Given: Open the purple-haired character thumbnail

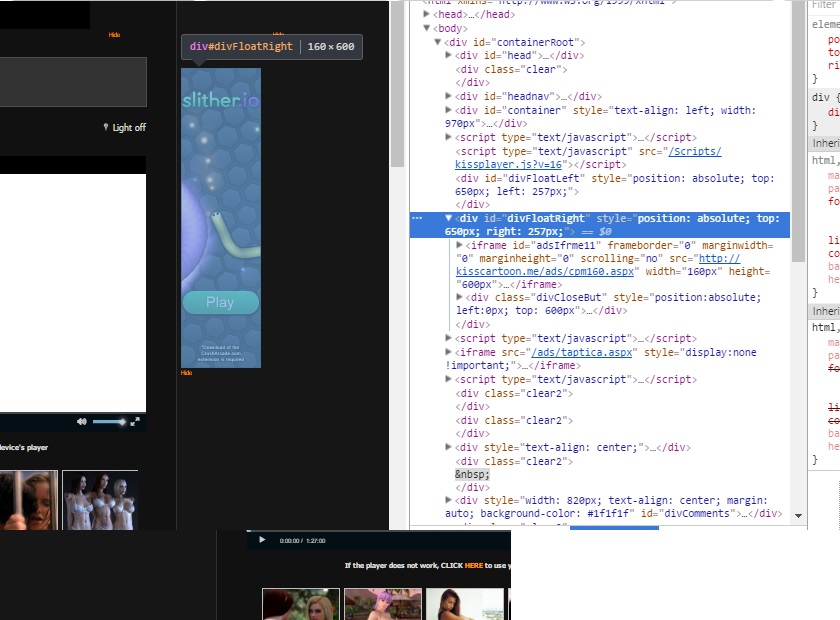Looking at the screenshot, I should click(x=382, y=604).
